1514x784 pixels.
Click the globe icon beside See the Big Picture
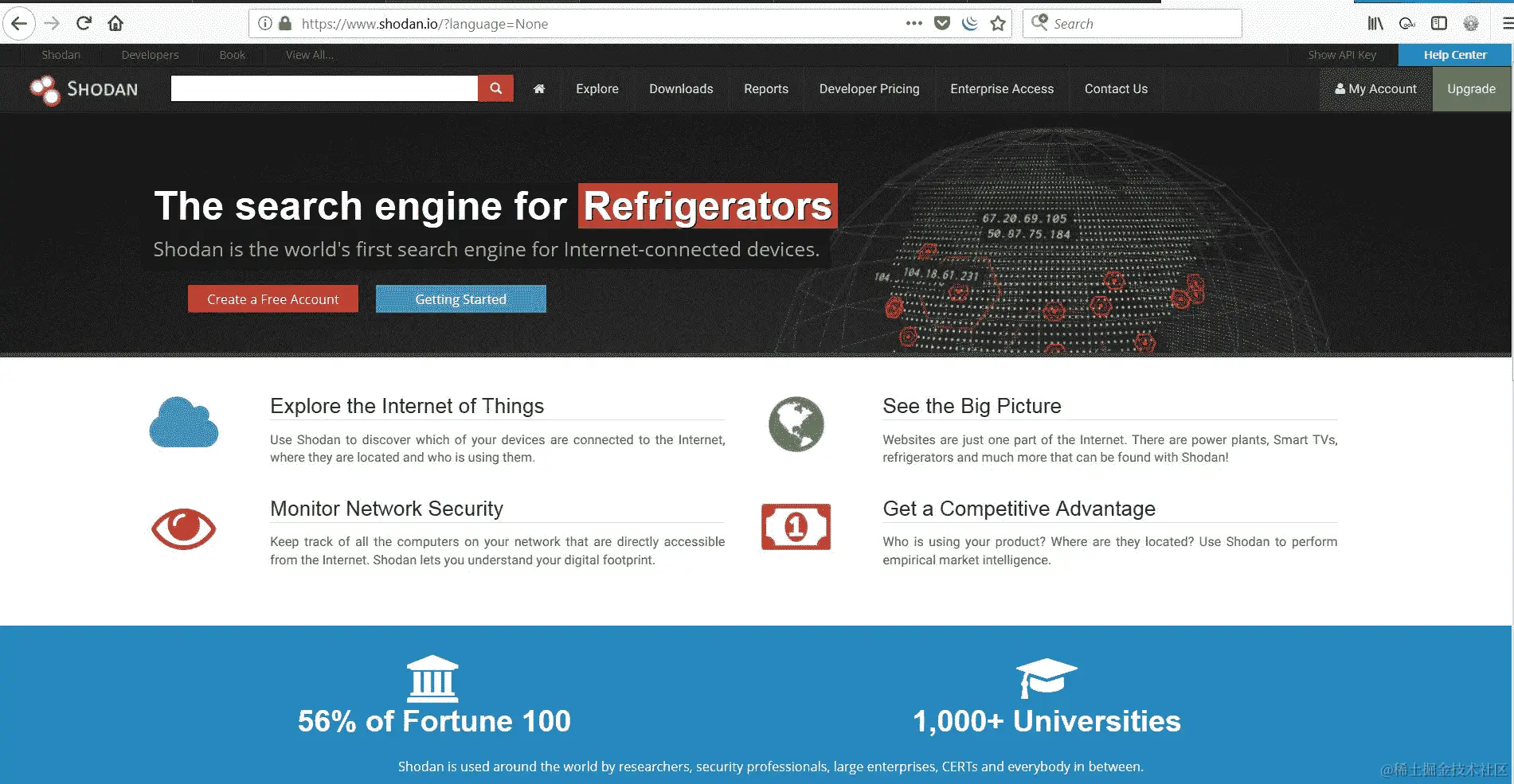796,424
